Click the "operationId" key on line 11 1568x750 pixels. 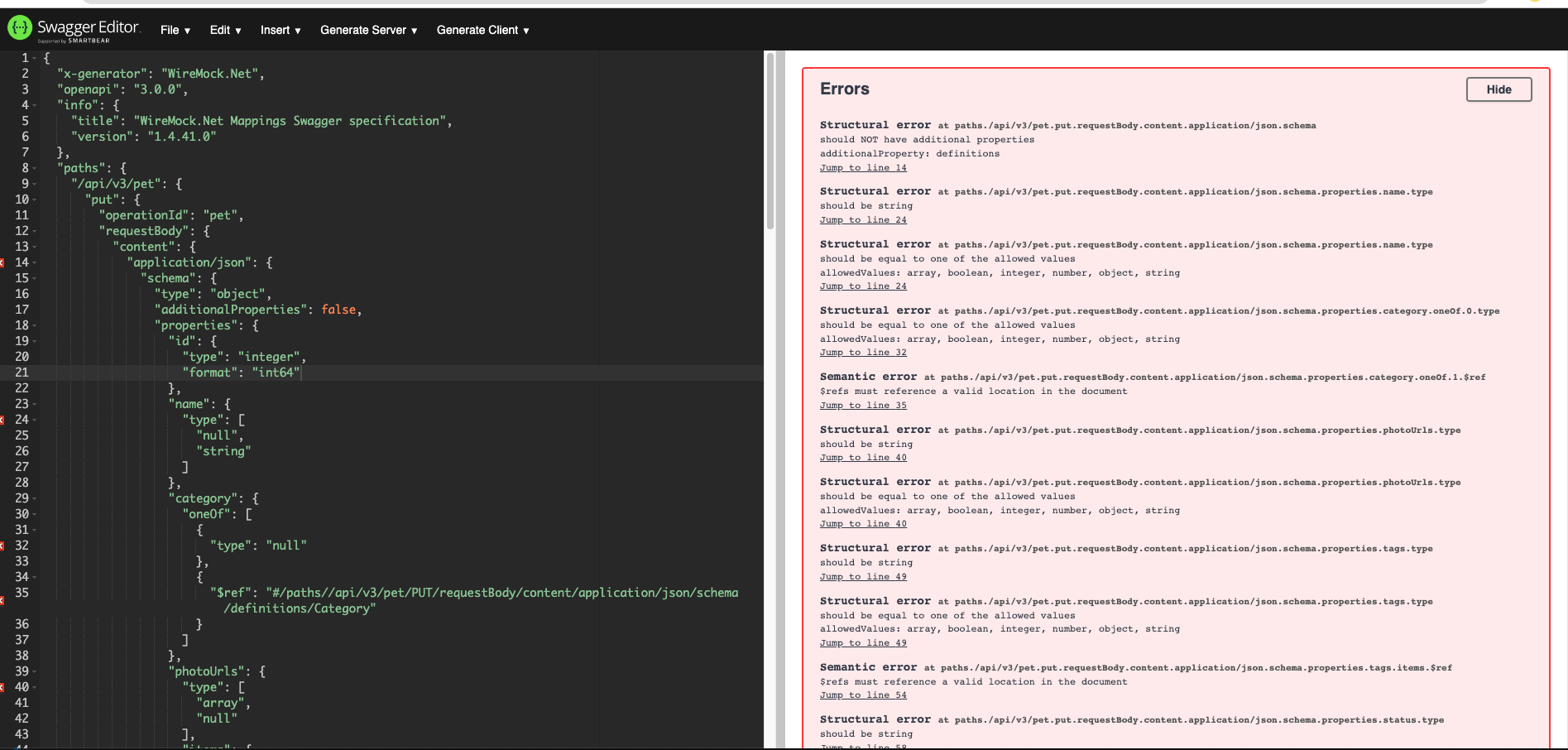pos(144,215)
